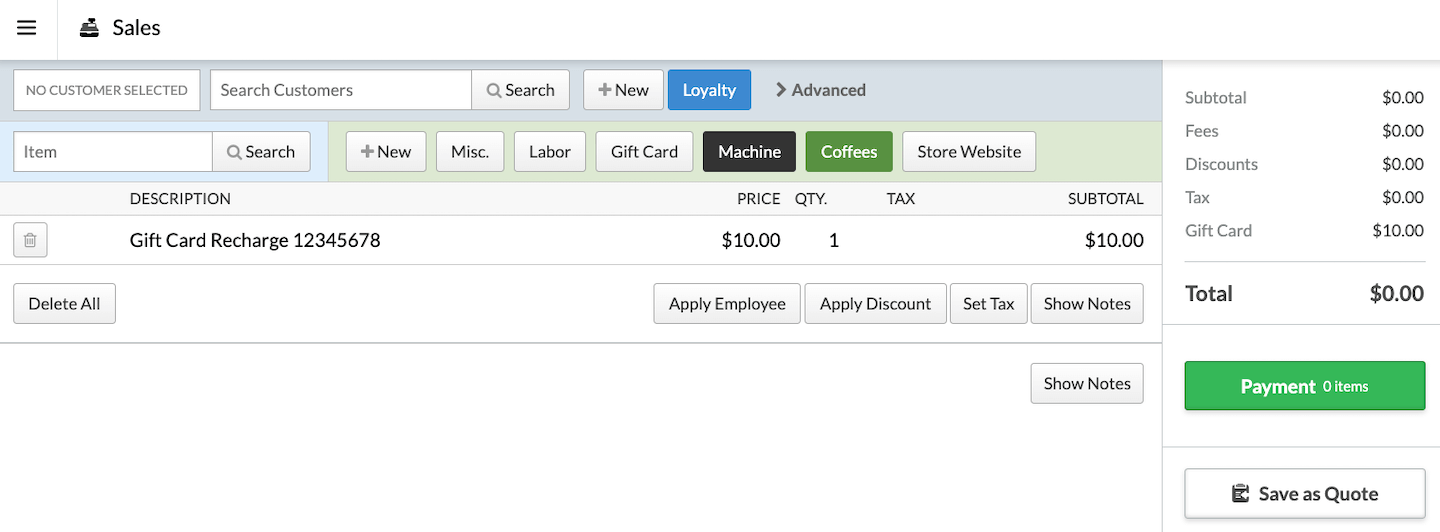Add a Gift Card to sale
The height and width of the screenshot is (532, 1440).
[644, 152]
